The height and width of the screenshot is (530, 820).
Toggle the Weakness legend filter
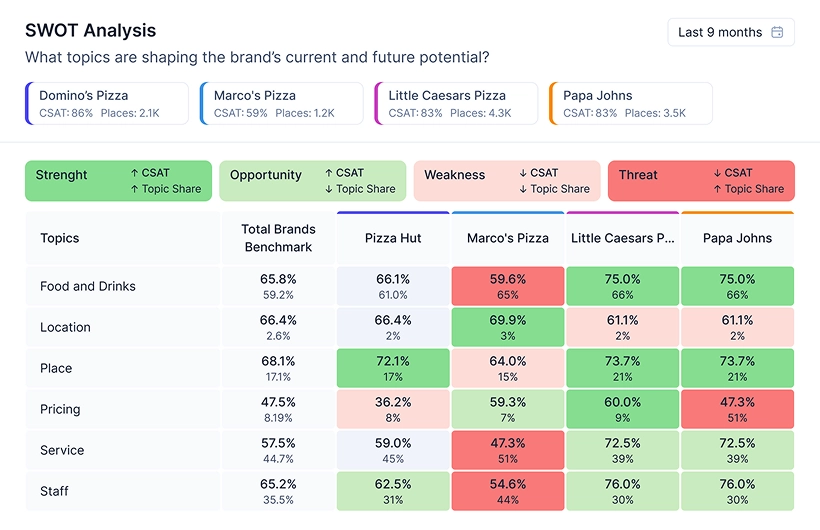[507, 181]
